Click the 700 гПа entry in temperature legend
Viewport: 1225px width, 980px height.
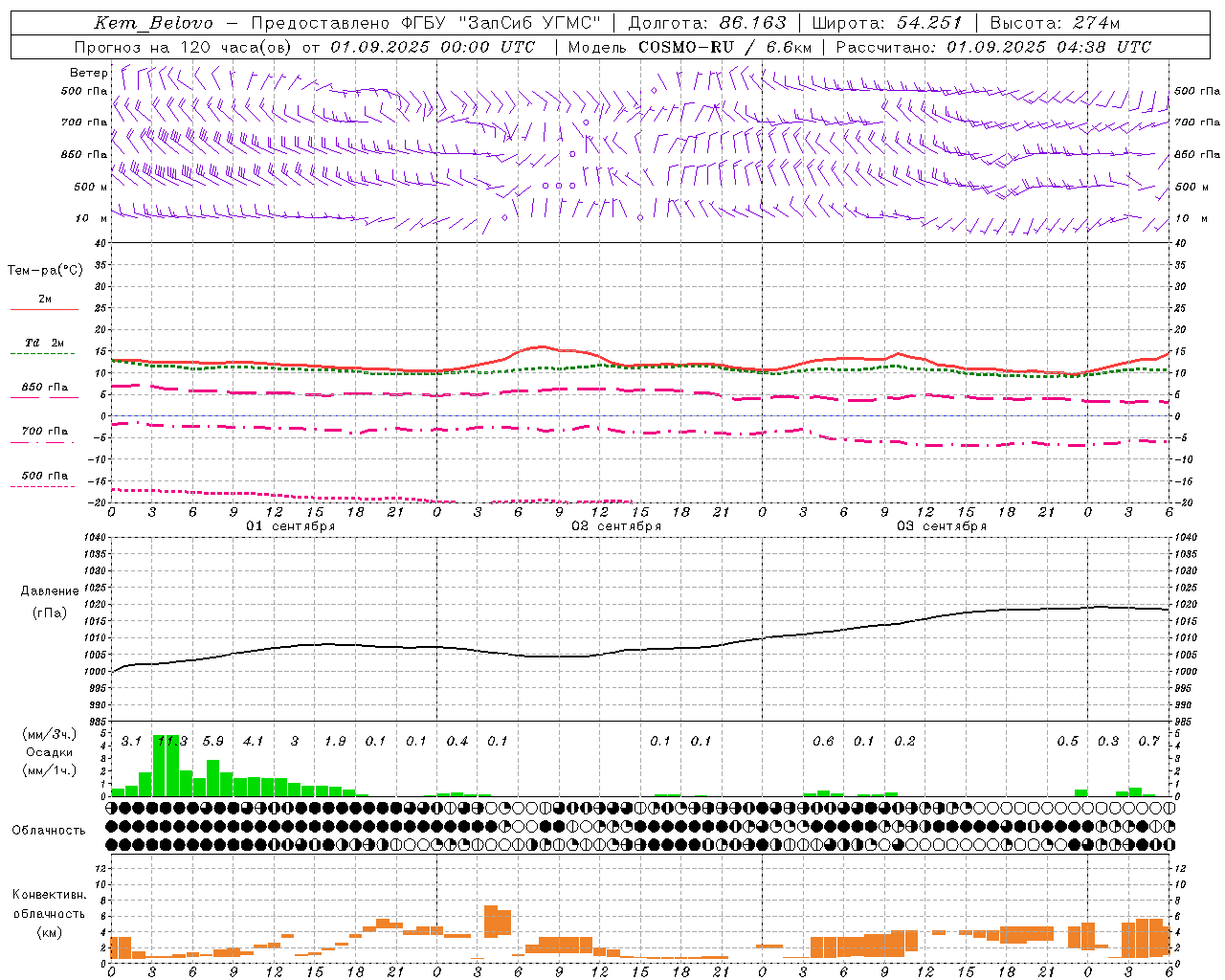45,432
